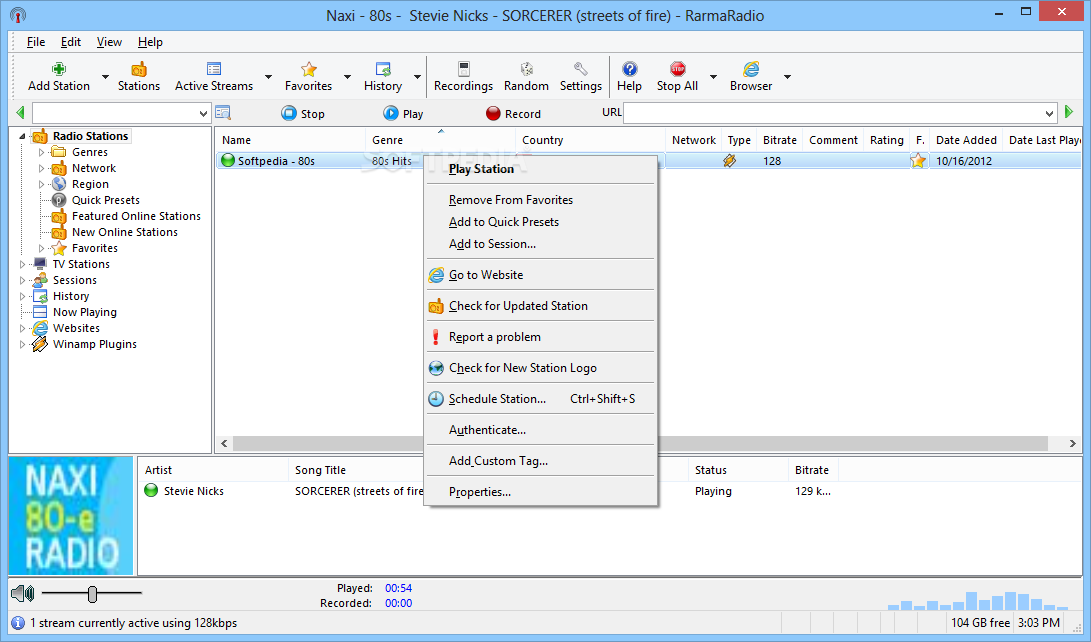Click the horizontal scrollbar of station list
The image size is (1091, 642).
click(640, 443)
